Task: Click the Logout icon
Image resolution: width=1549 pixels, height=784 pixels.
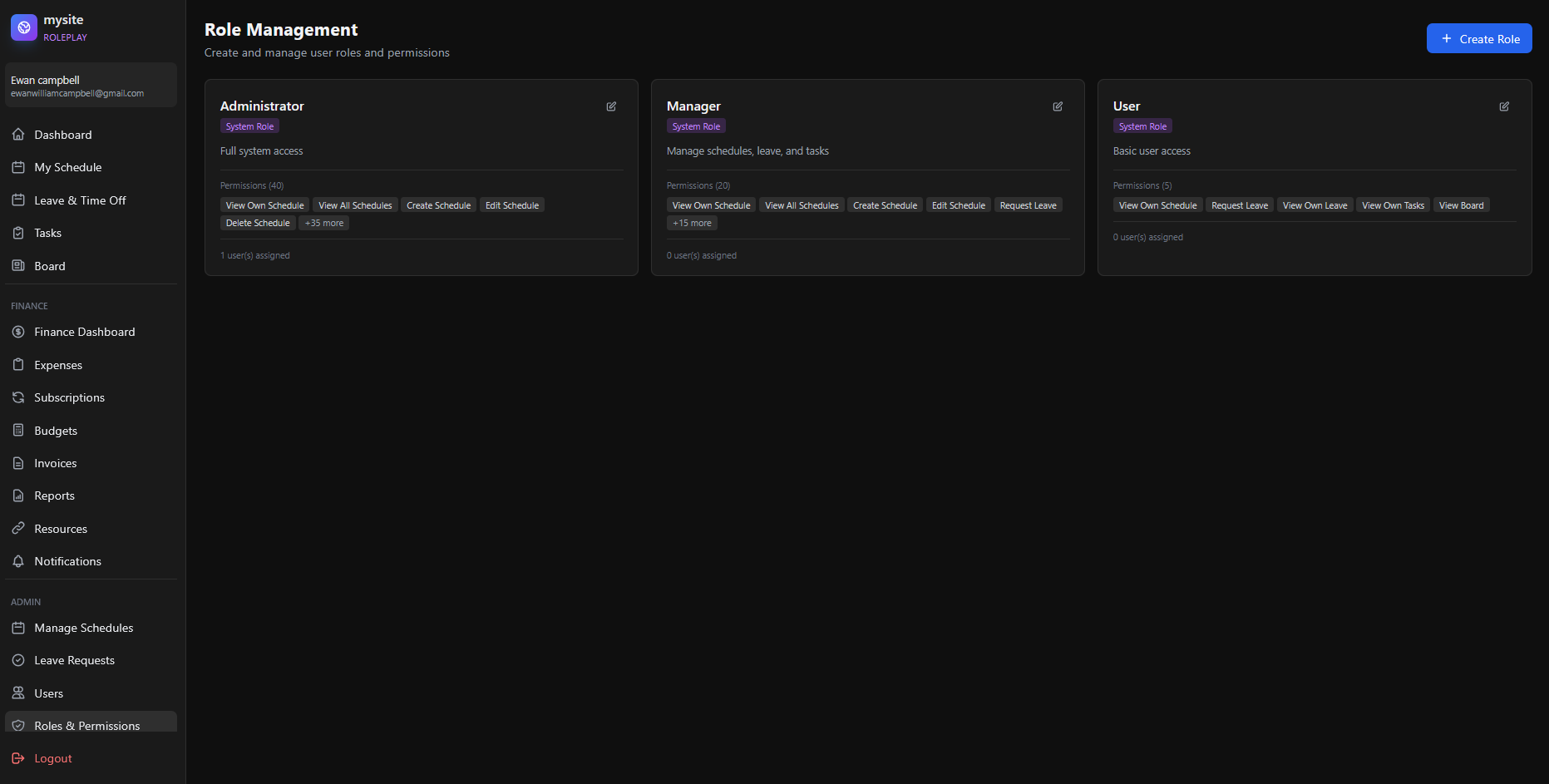Action: coord(18,758)
